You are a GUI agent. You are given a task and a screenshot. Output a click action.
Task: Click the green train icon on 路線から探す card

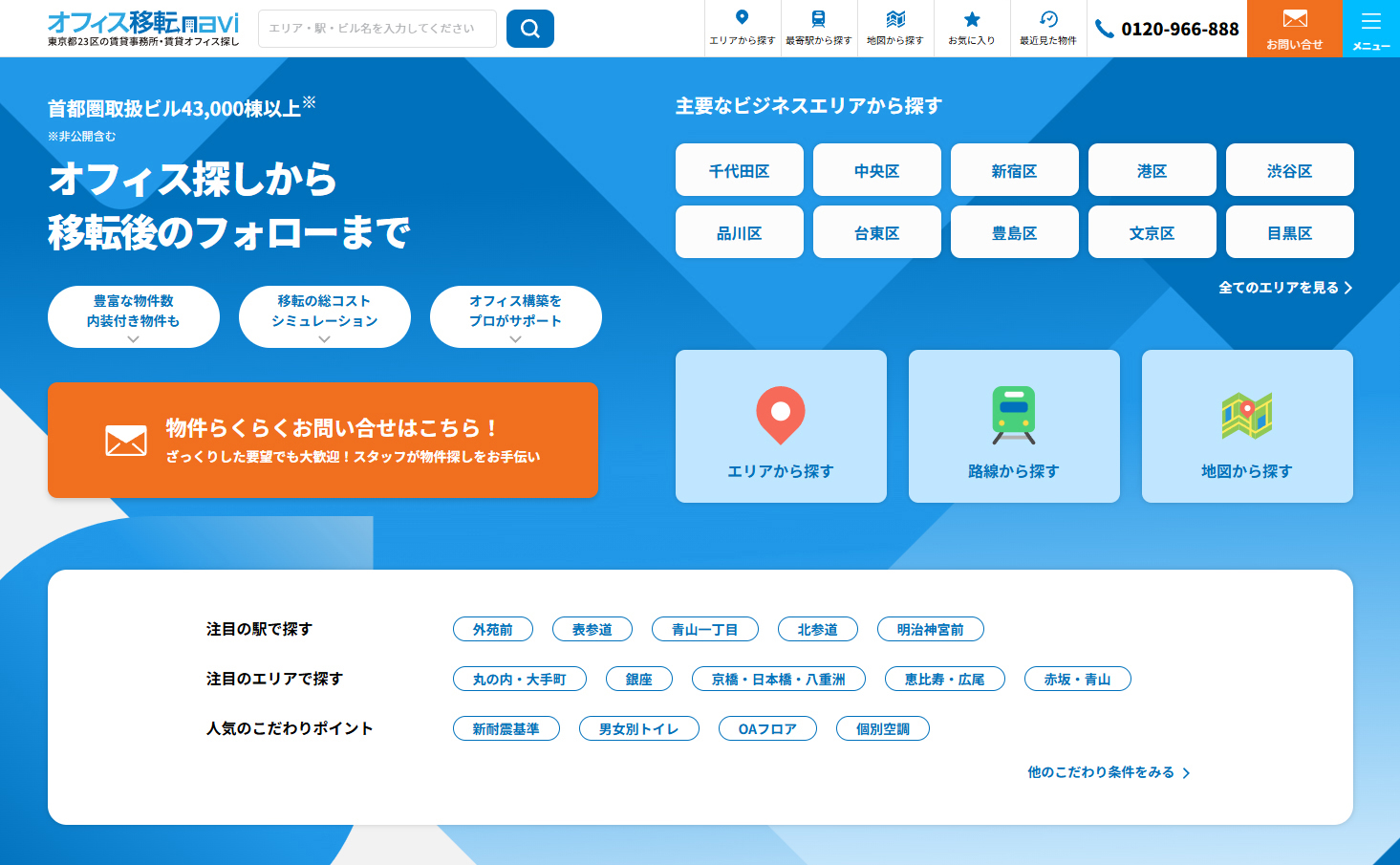point(1014,415)
